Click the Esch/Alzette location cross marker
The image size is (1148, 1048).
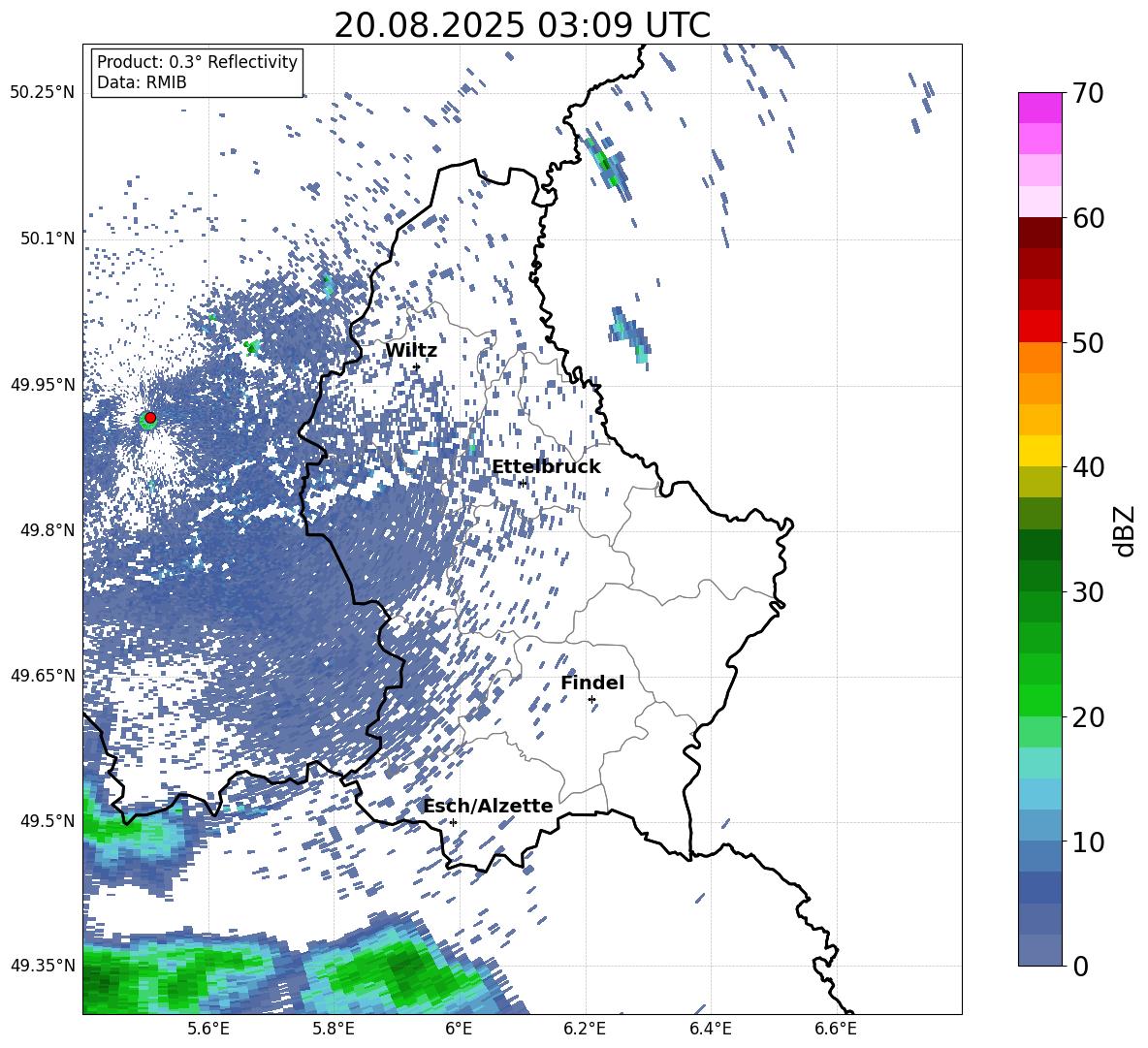(x=453, y=822)
